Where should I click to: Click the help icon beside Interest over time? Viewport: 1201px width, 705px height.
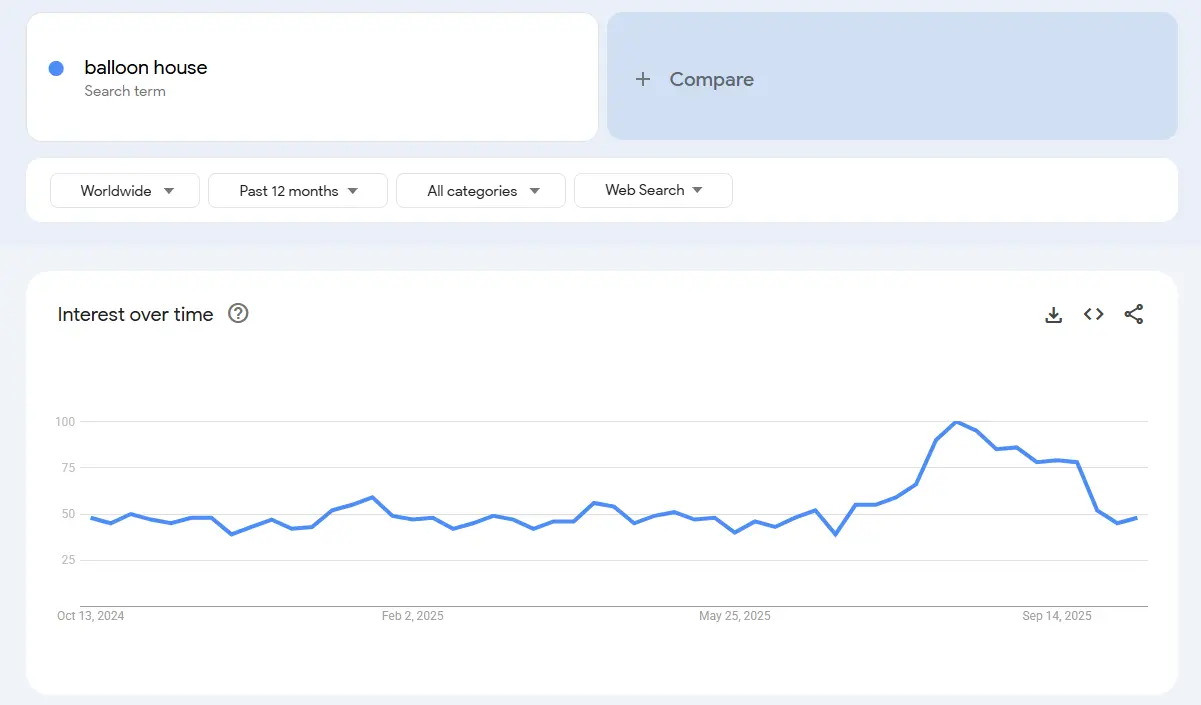[x=238, y=314]
